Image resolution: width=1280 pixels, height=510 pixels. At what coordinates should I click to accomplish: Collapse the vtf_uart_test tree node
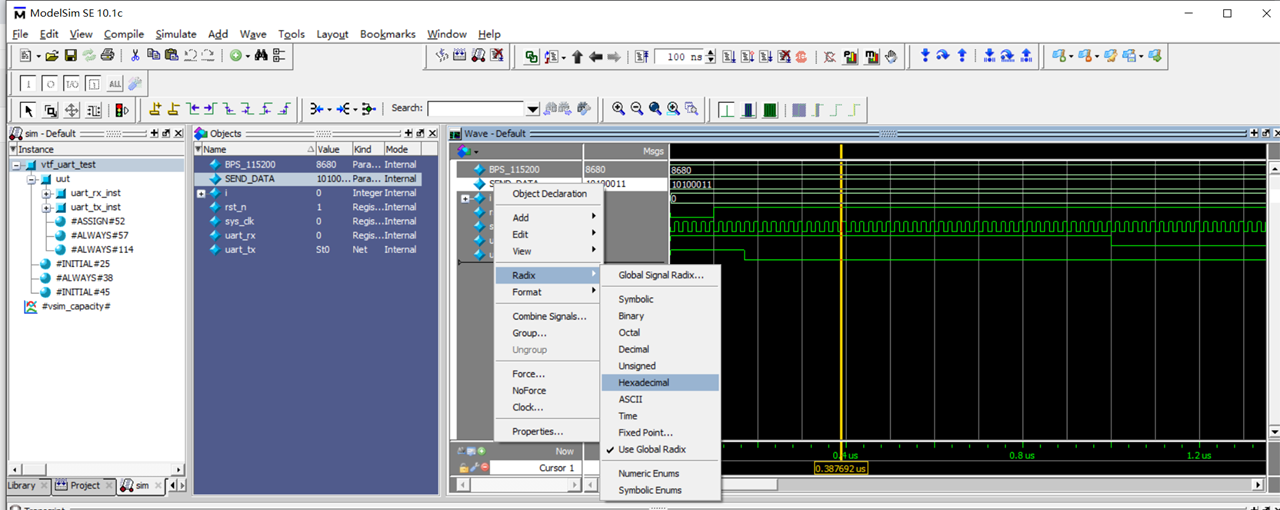point(17,165)
